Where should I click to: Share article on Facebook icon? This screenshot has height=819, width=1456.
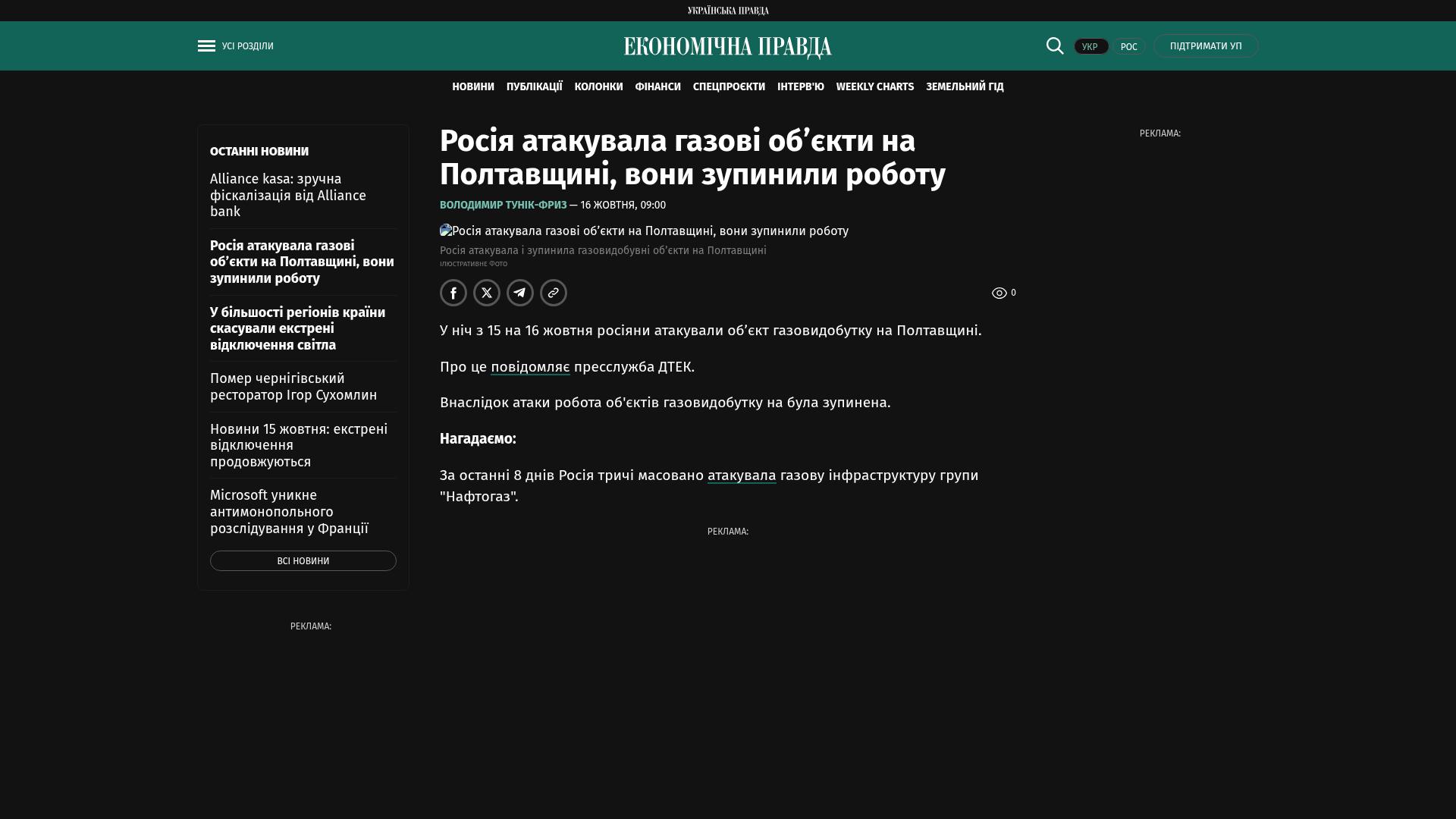click(453, 293)
